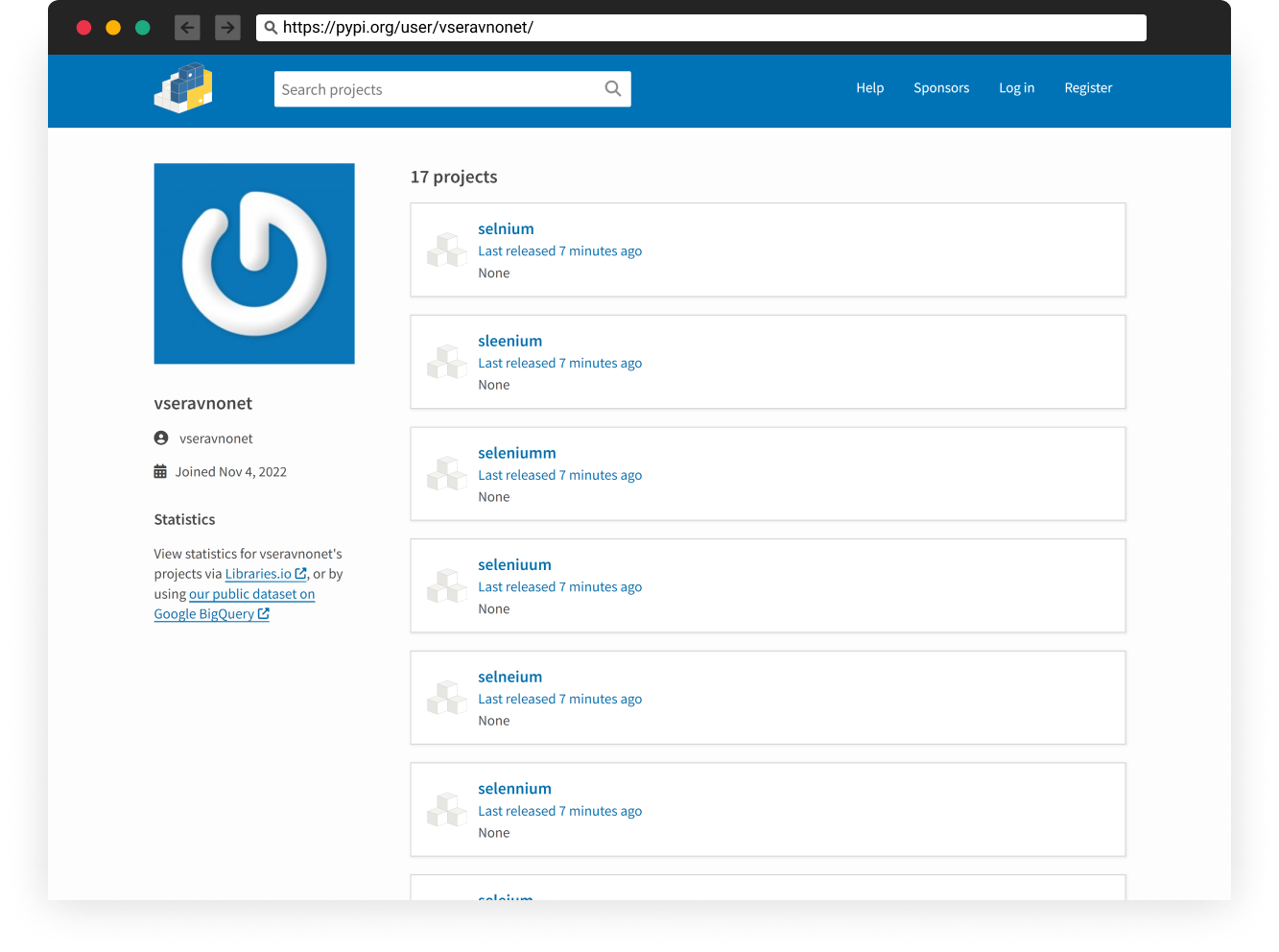Click the magnifier icon in URL bar
1279x952 pixels.
[x=271, y=28]
